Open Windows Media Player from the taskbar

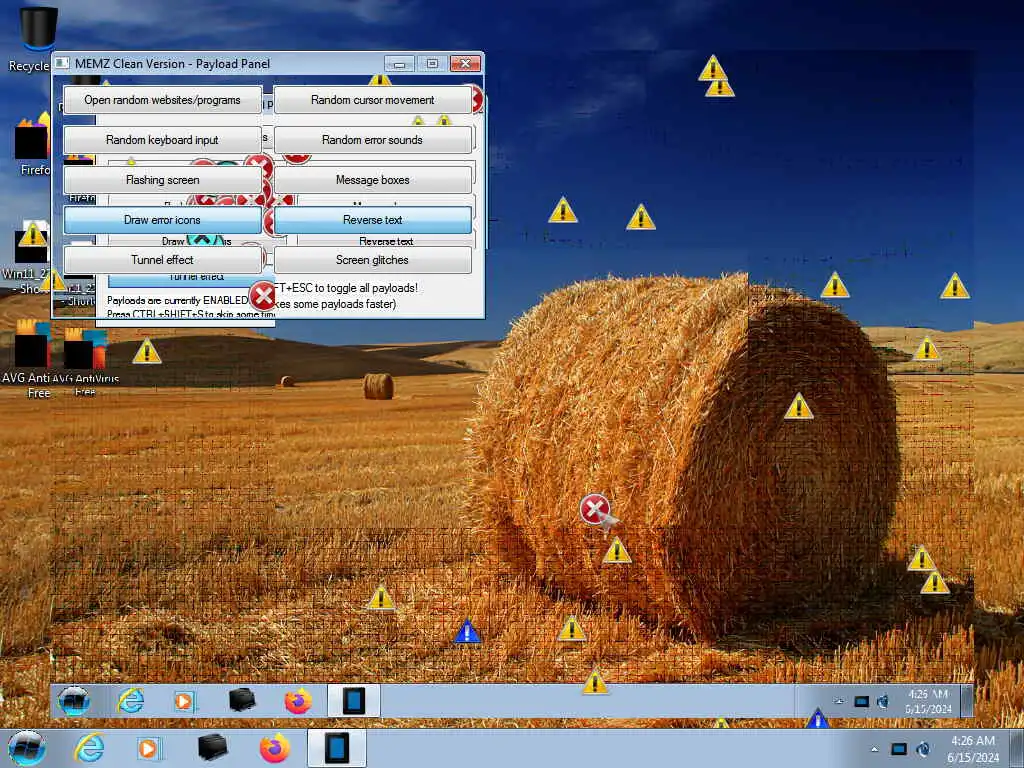(148, 748)
